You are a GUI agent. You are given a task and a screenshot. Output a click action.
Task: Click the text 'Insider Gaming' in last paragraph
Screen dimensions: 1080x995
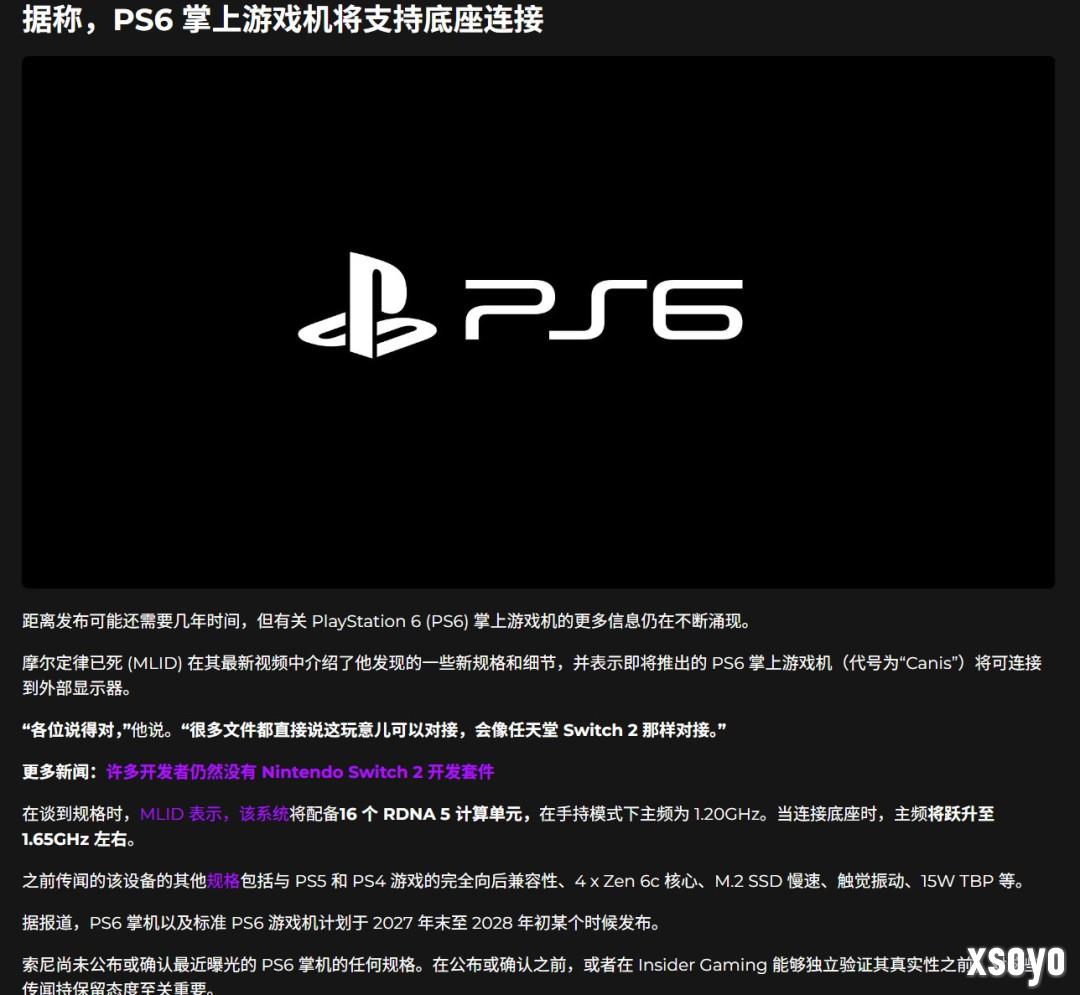point(703,965)
